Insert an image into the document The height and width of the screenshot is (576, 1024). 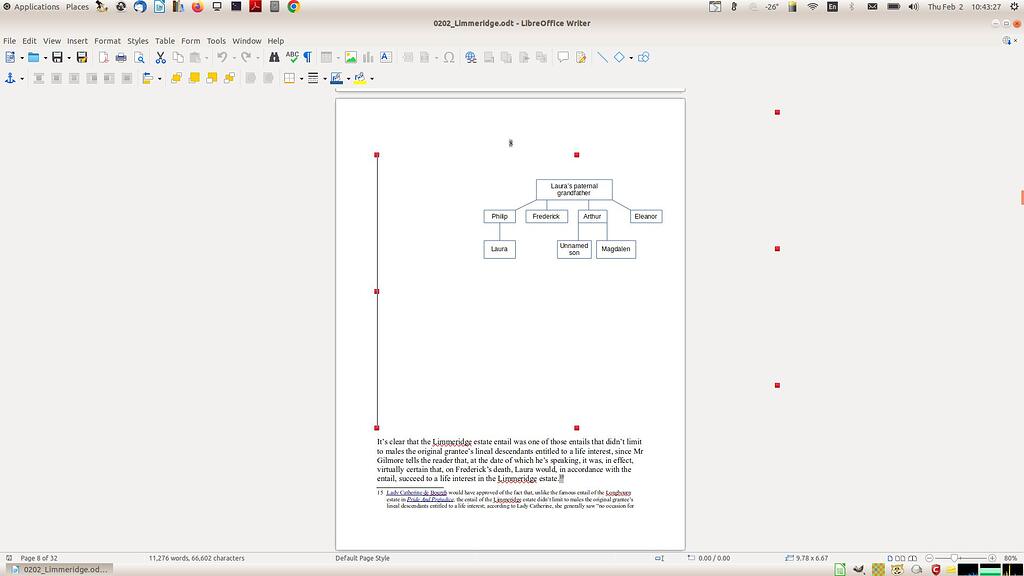coord(351,57)
